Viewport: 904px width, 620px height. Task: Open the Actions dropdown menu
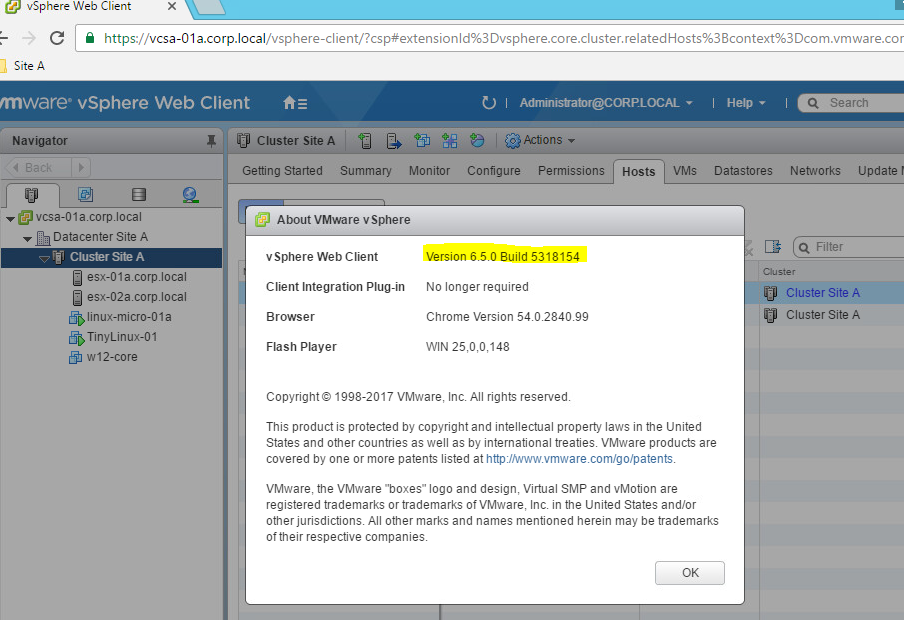coord(540,140)
